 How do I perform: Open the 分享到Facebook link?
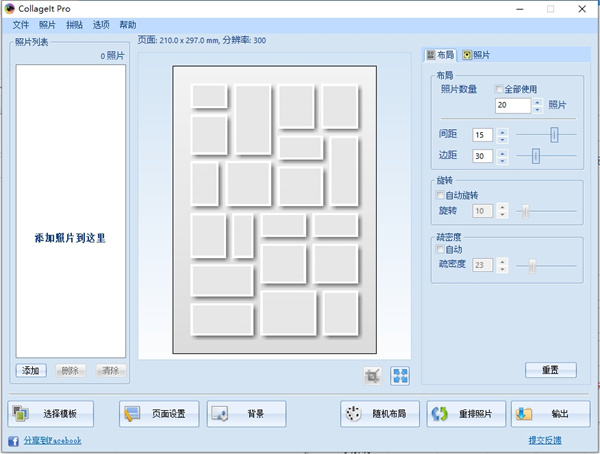52,441
